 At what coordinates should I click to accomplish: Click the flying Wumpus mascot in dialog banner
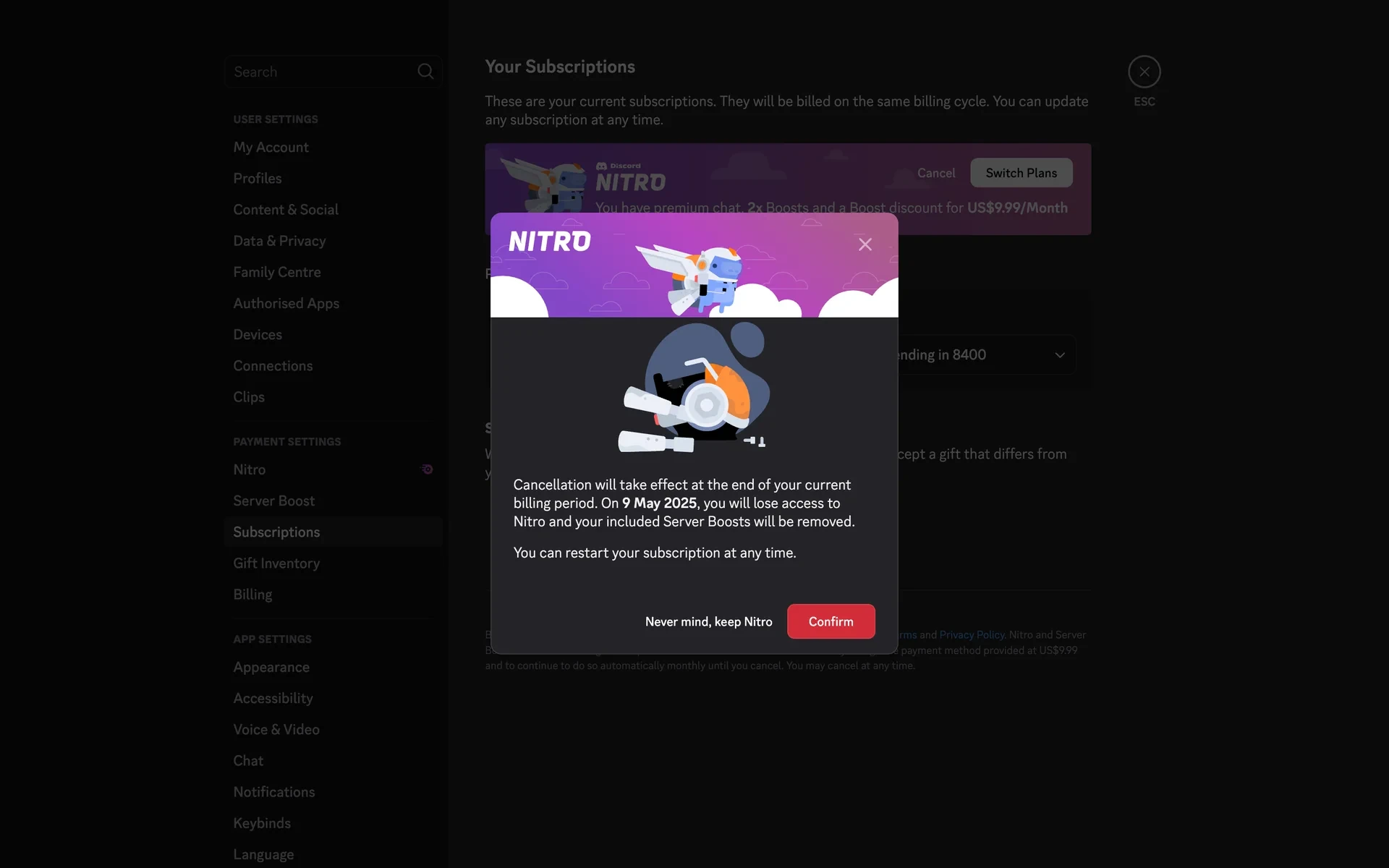(691, 278)
